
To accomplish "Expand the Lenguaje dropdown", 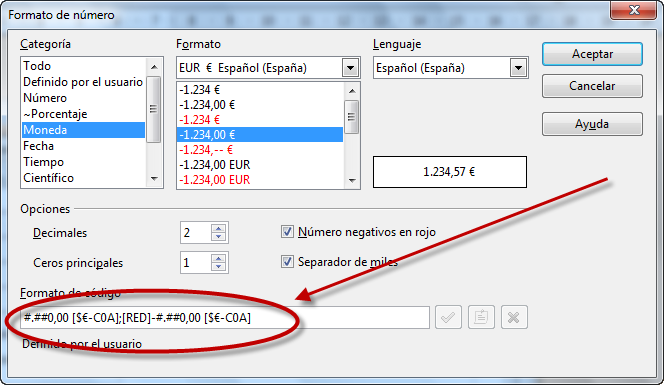I will tap(518, 68).
